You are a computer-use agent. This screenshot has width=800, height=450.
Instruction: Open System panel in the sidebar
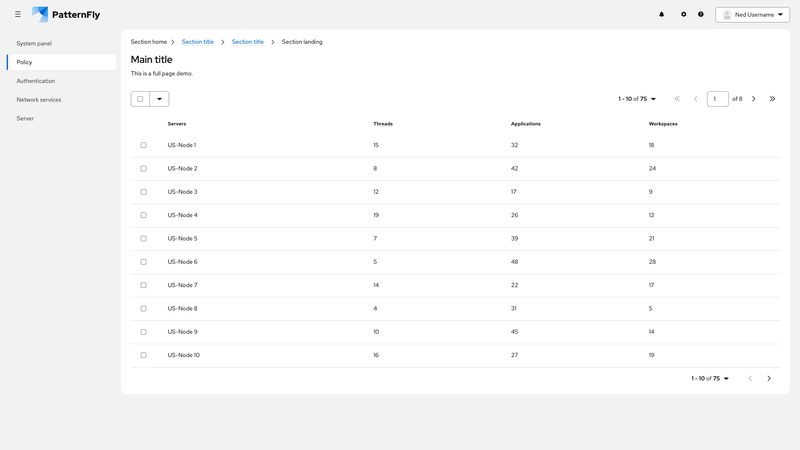click(61, 43)
